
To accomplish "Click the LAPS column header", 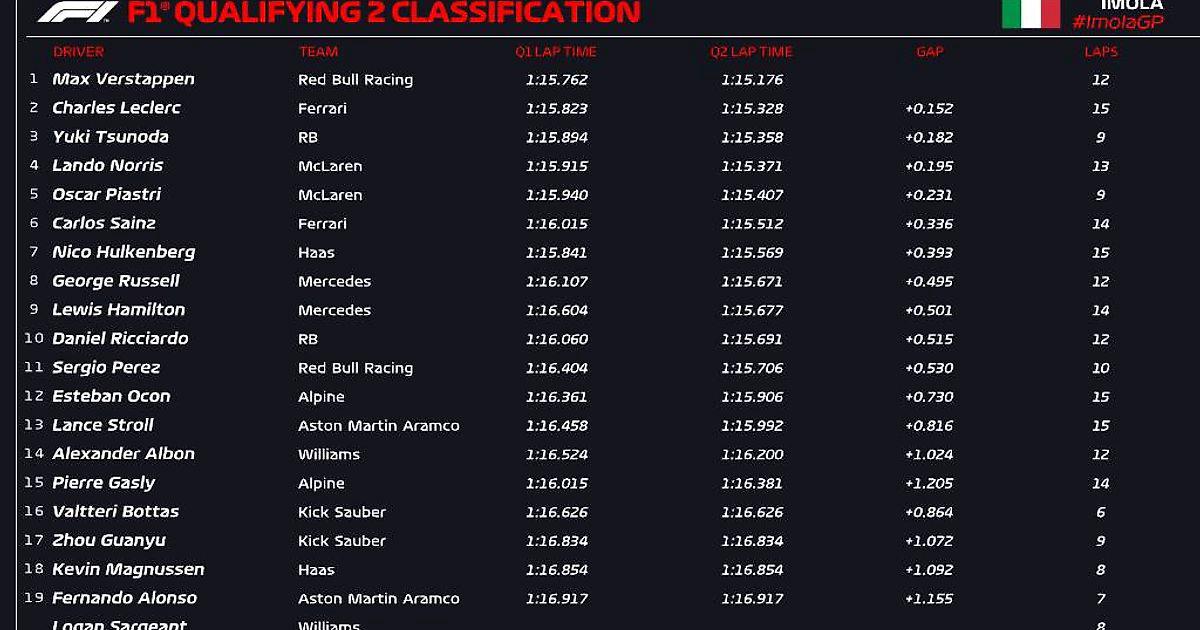I will click(x=1100, y=52).
